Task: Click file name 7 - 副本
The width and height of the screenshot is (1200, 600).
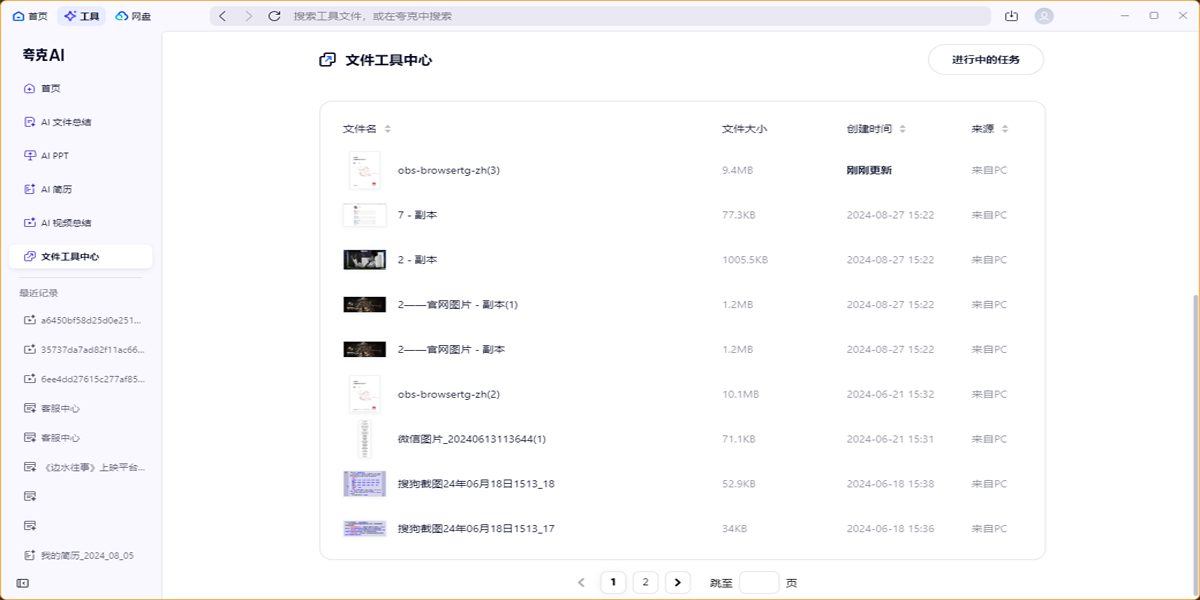Action: (417, 215)
